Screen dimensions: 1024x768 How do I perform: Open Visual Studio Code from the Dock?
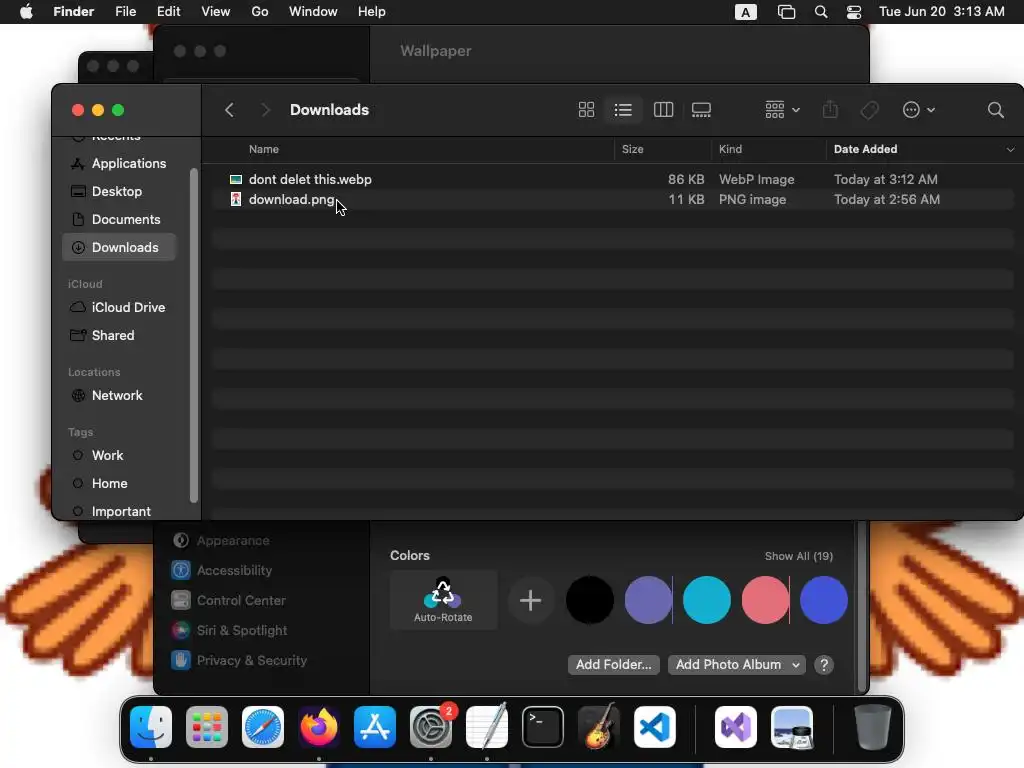(x=654, y=727)
